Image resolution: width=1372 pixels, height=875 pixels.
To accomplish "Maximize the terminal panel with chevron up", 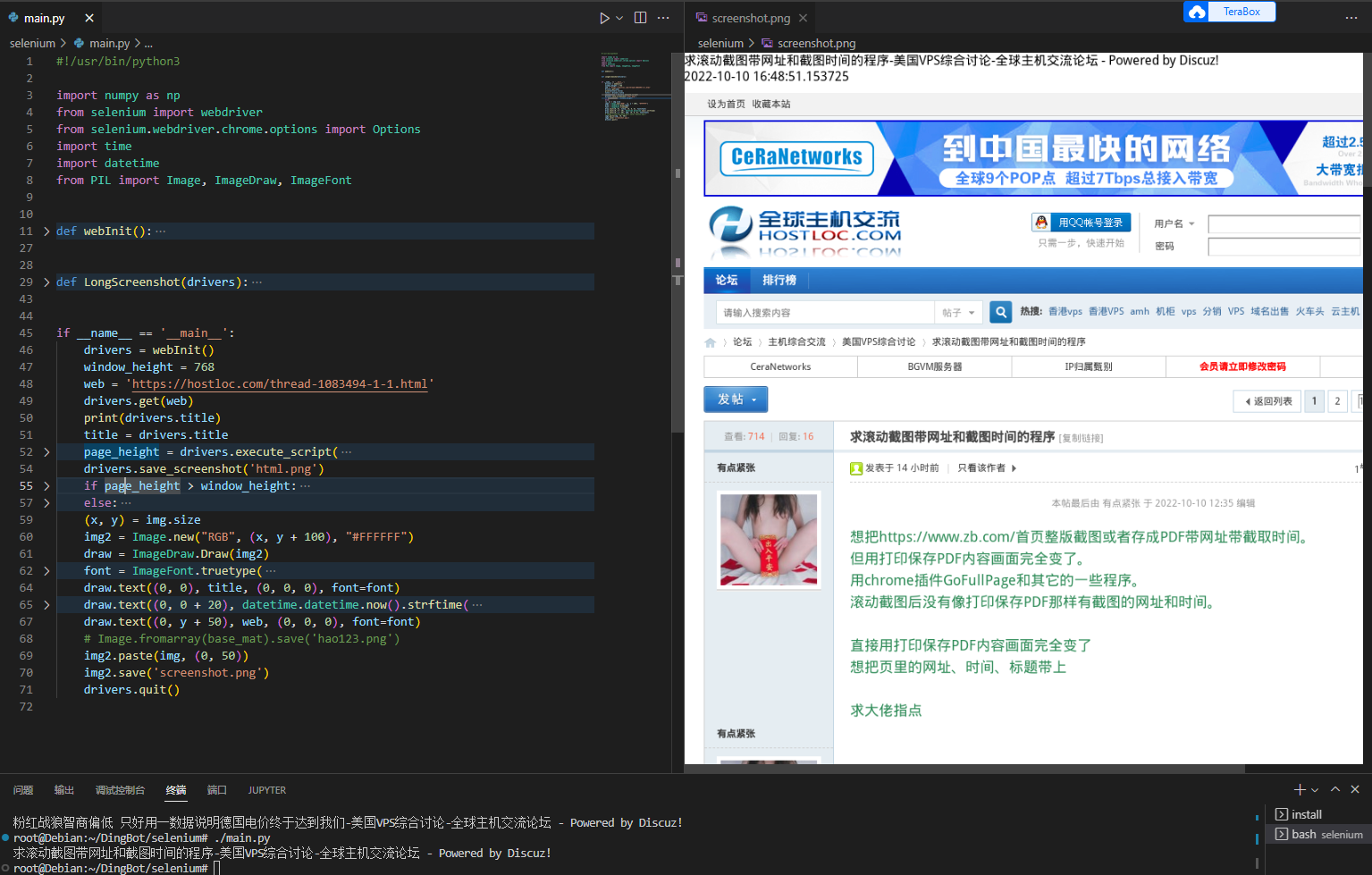I will tap(1335, 789).
